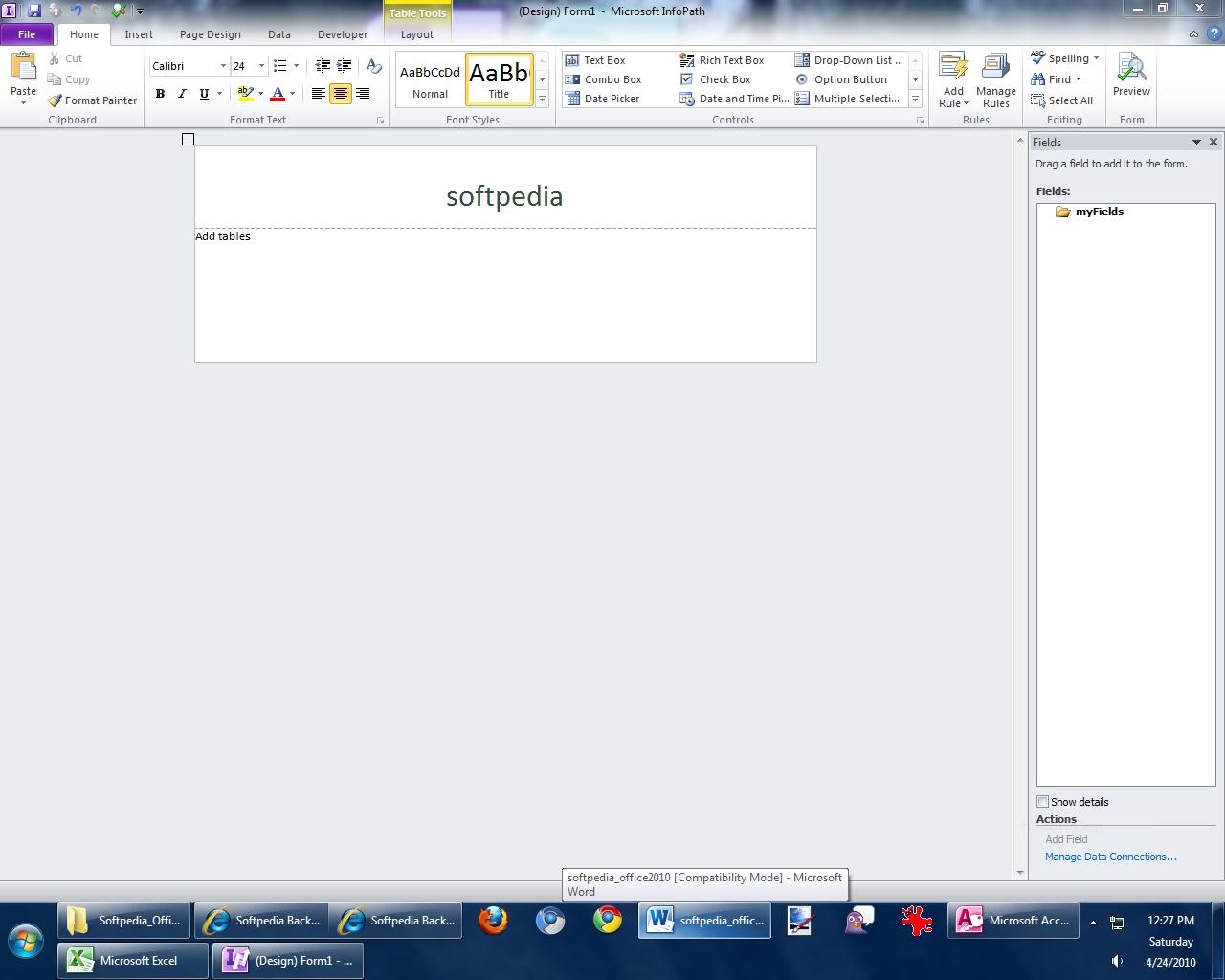The width and height of the screenshot is (1225, 980).
Task: Apply the Normal font style
Action: pyautogui.click(x=430, y=80)
